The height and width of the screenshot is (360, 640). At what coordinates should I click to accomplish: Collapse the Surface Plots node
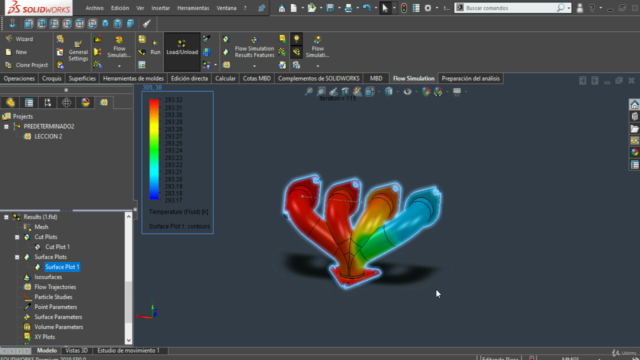(x=17, y=257)
